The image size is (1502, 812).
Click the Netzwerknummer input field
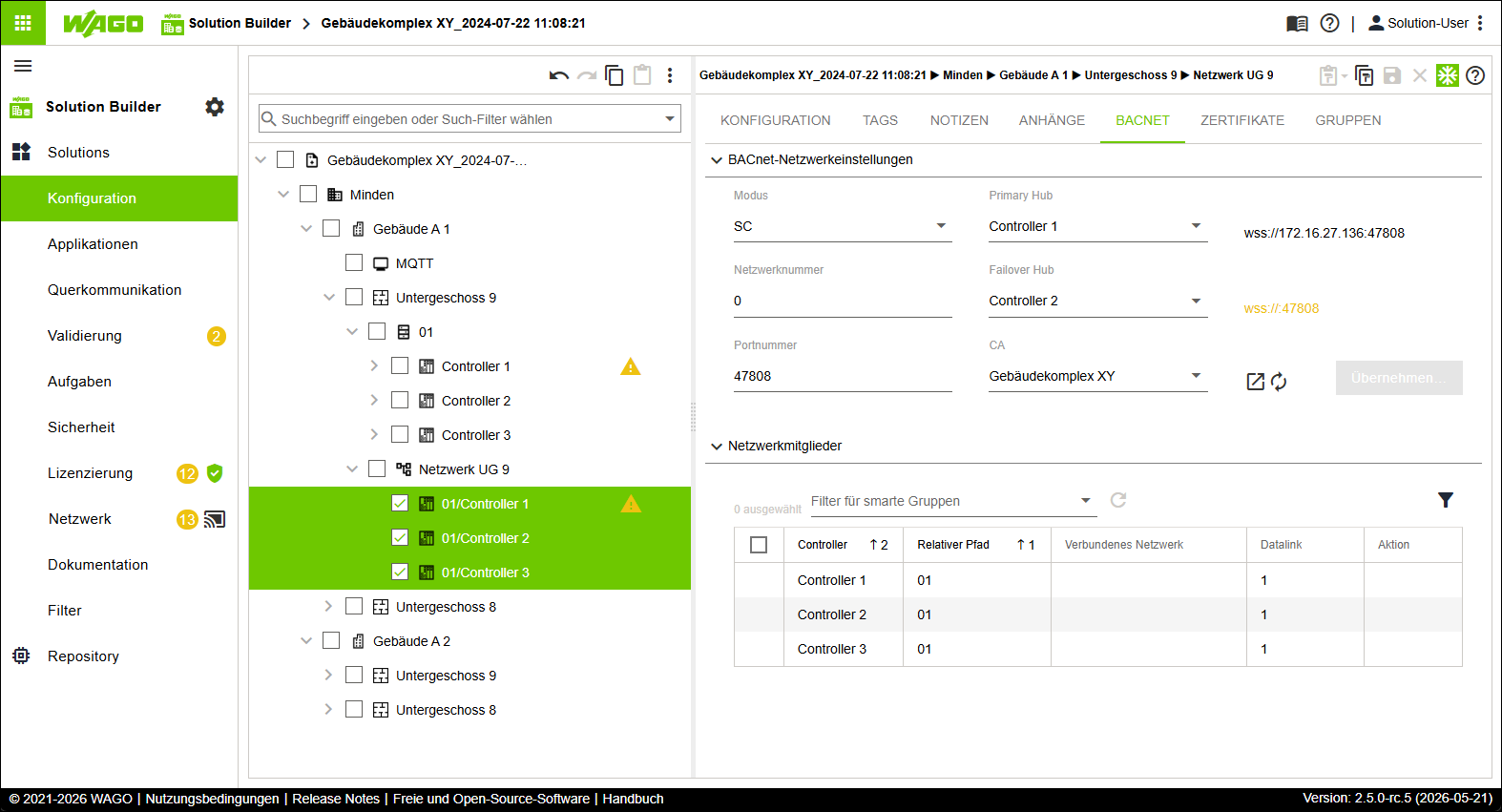click(x=843, y=301)
